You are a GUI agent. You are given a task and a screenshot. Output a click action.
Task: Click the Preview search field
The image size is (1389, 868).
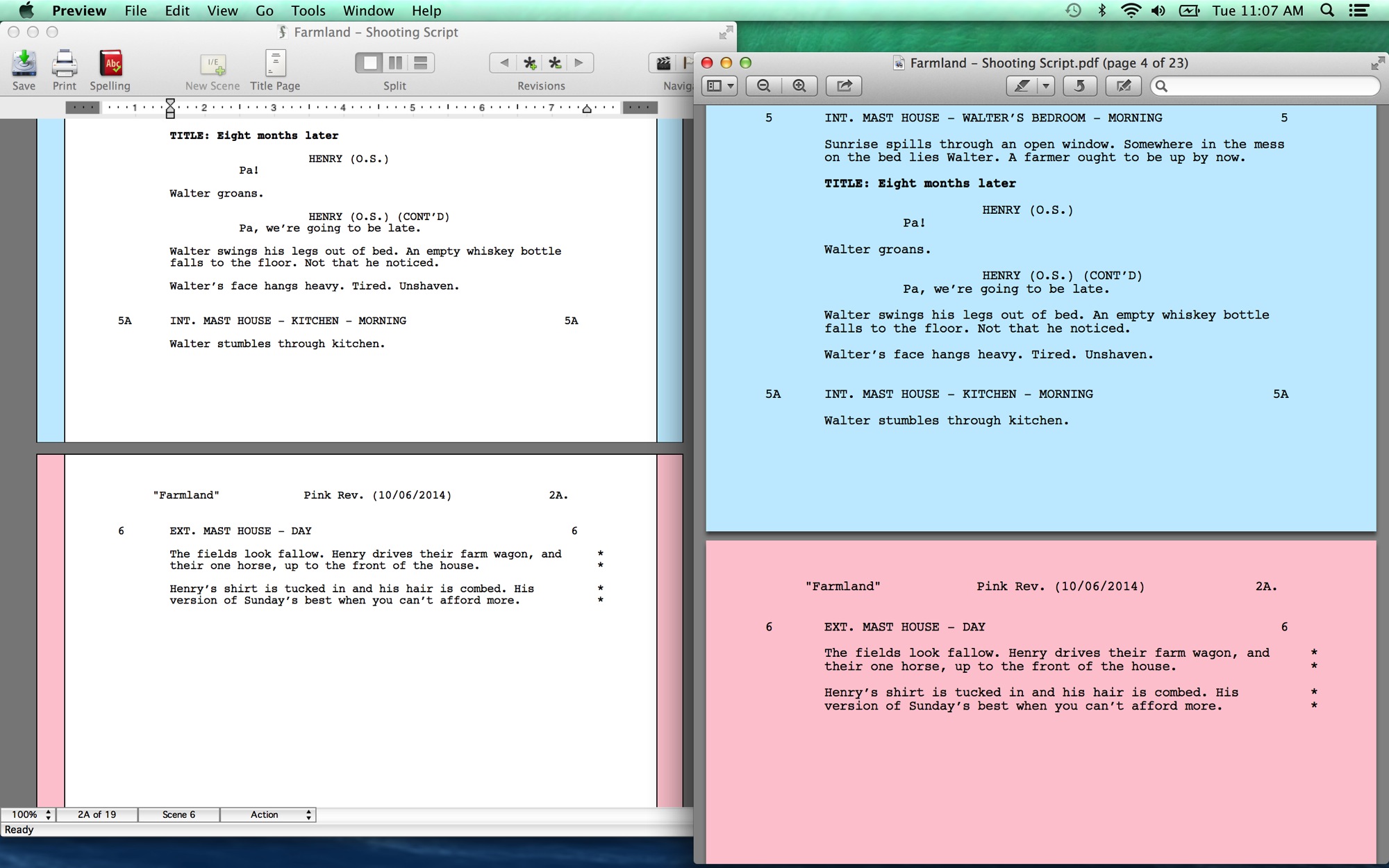coord(1265,86)
